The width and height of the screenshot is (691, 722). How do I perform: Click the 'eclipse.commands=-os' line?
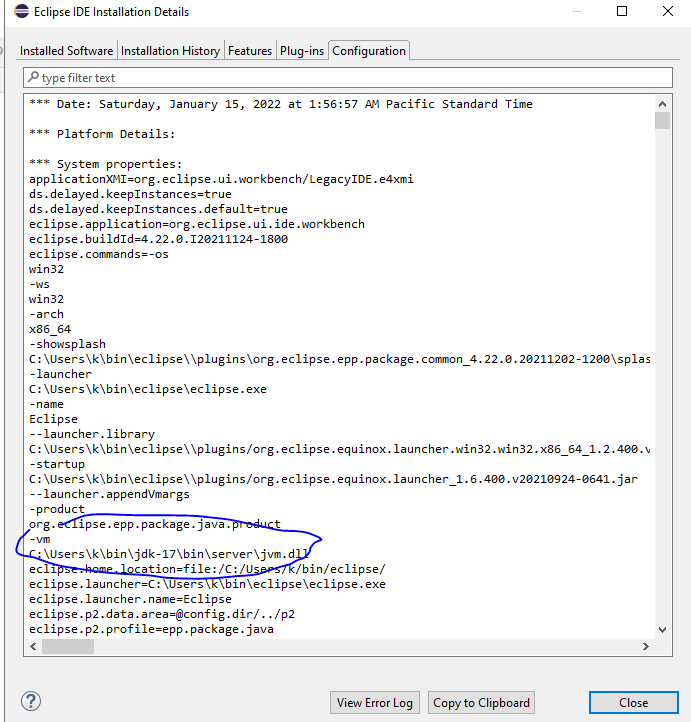(x=99, y=254)
